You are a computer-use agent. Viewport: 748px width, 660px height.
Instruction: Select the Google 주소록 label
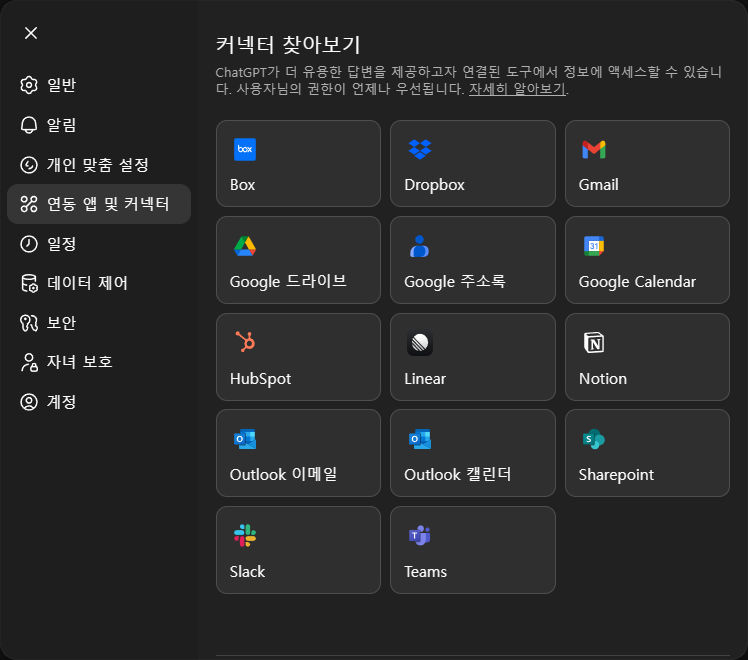pos(455,281)
